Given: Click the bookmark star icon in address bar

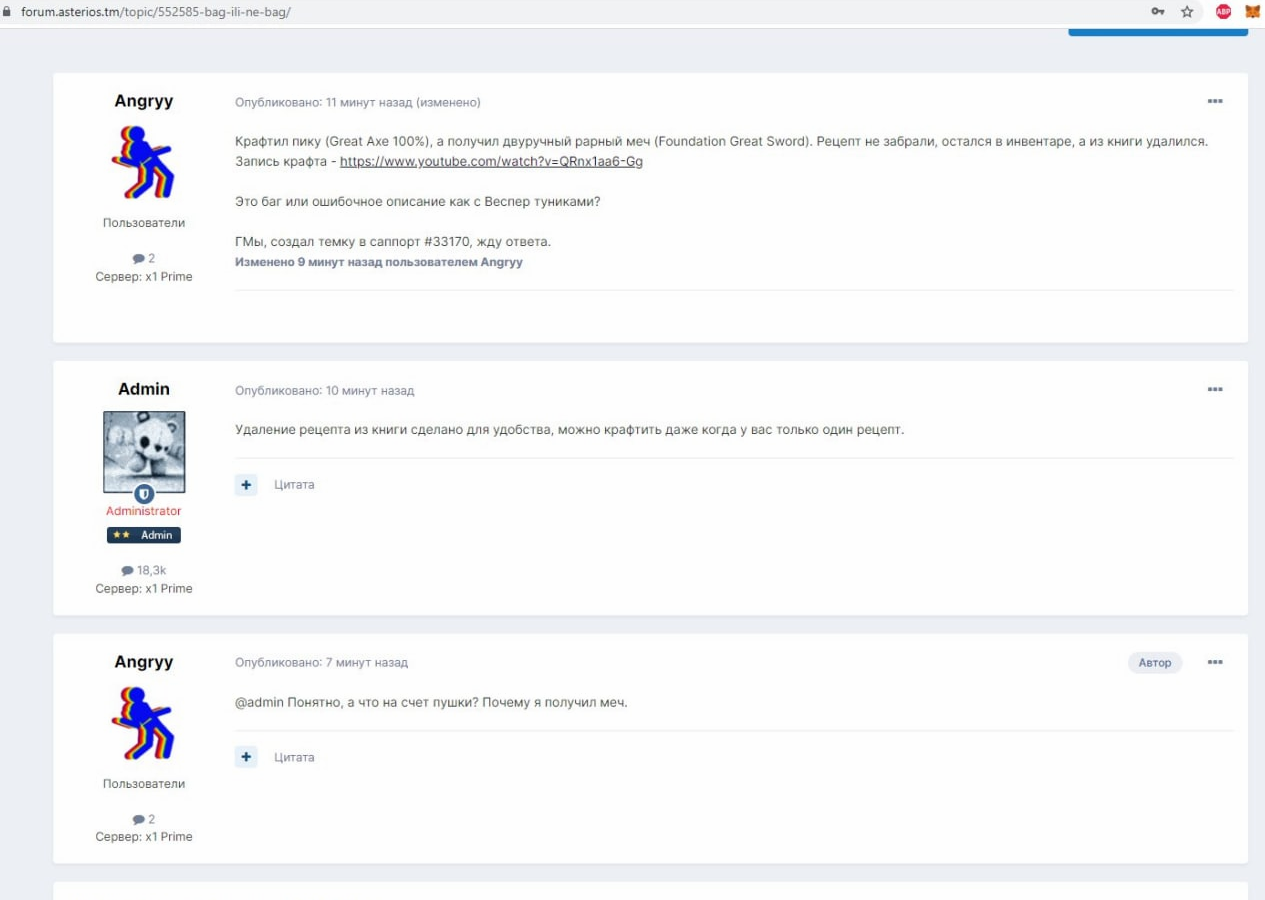Looking at the screenshot, I should (x=1187, y=12).
